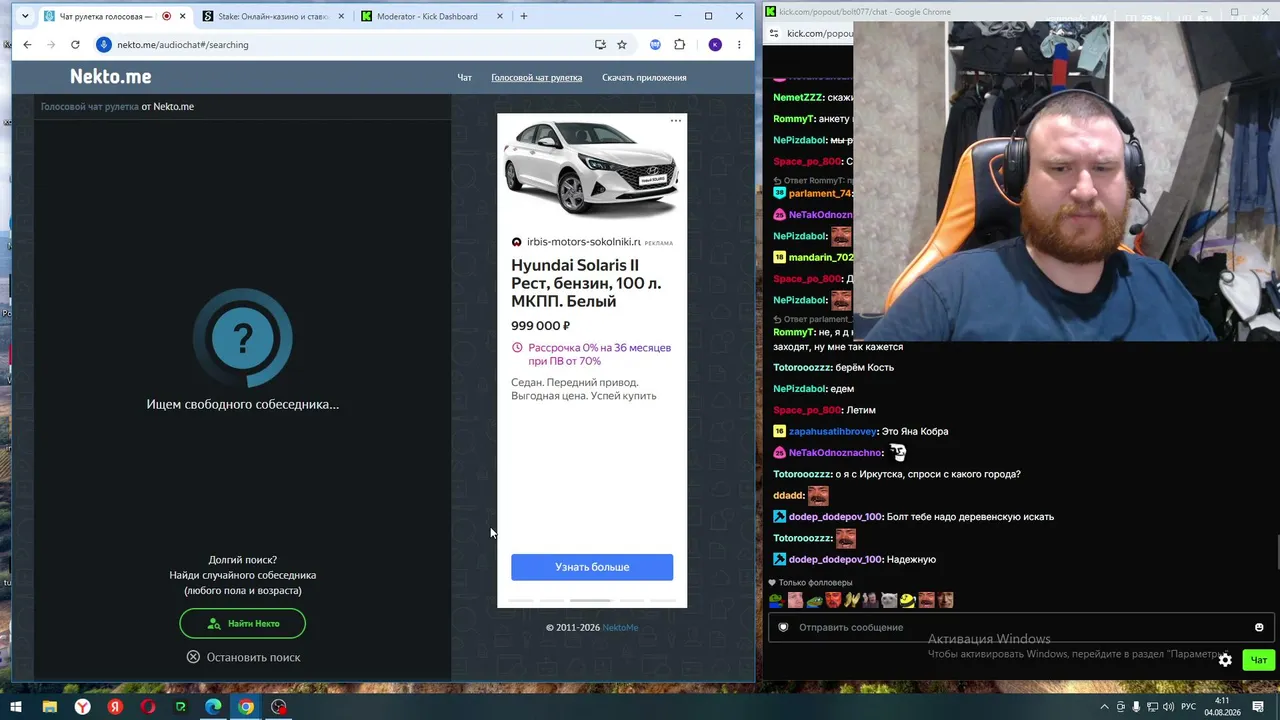Open the Windows notification center
This screenshot has height=720, width=1280.
1257,707
